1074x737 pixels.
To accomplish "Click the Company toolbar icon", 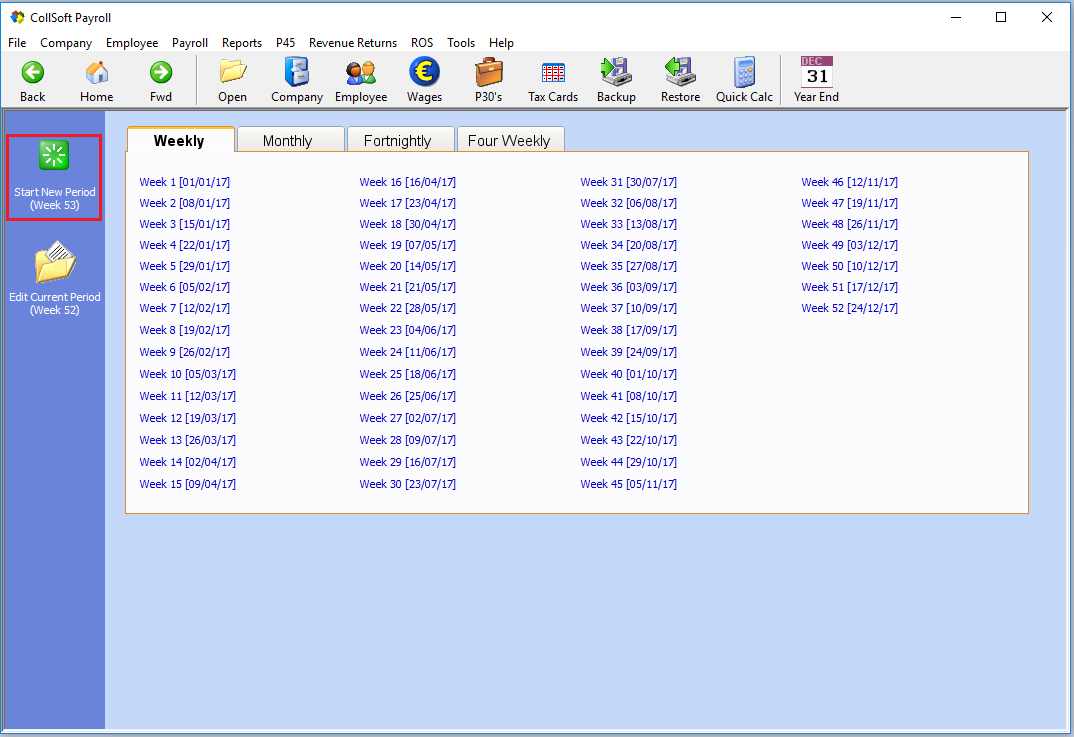I will click(x=297, y=73).
